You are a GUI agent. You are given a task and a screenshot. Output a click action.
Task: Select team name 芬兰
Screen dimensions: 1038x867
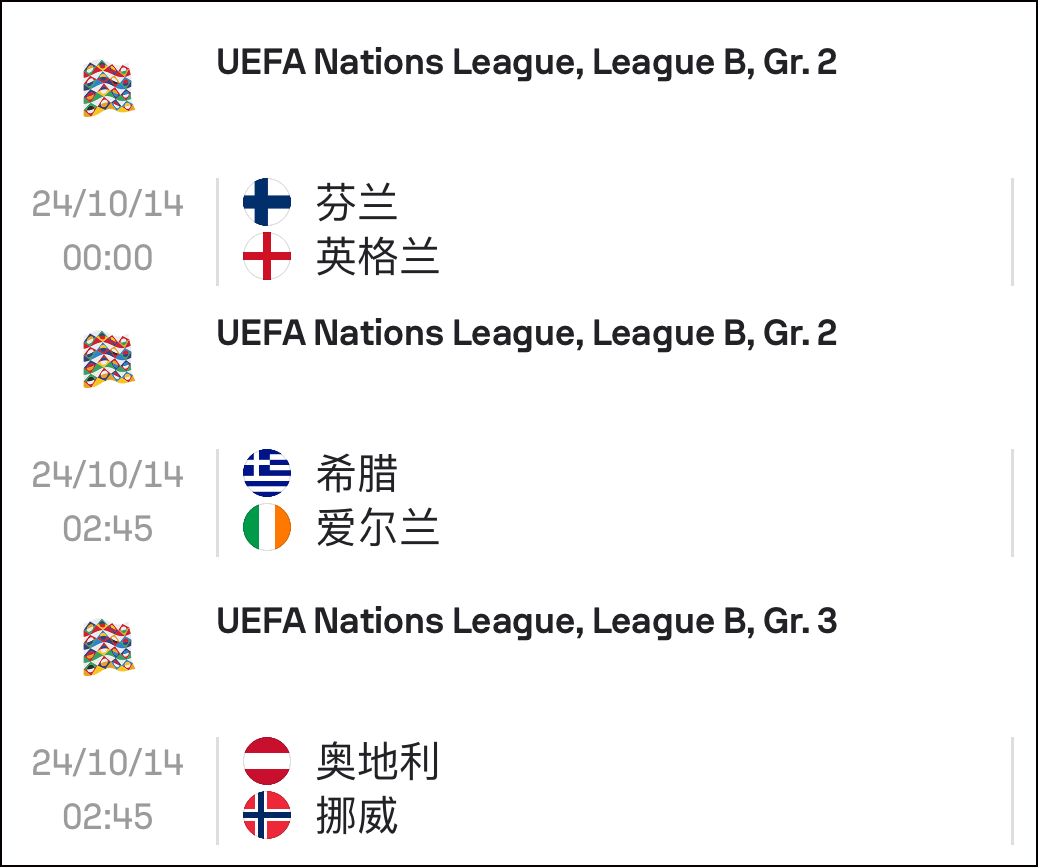(x=357, y=203)
